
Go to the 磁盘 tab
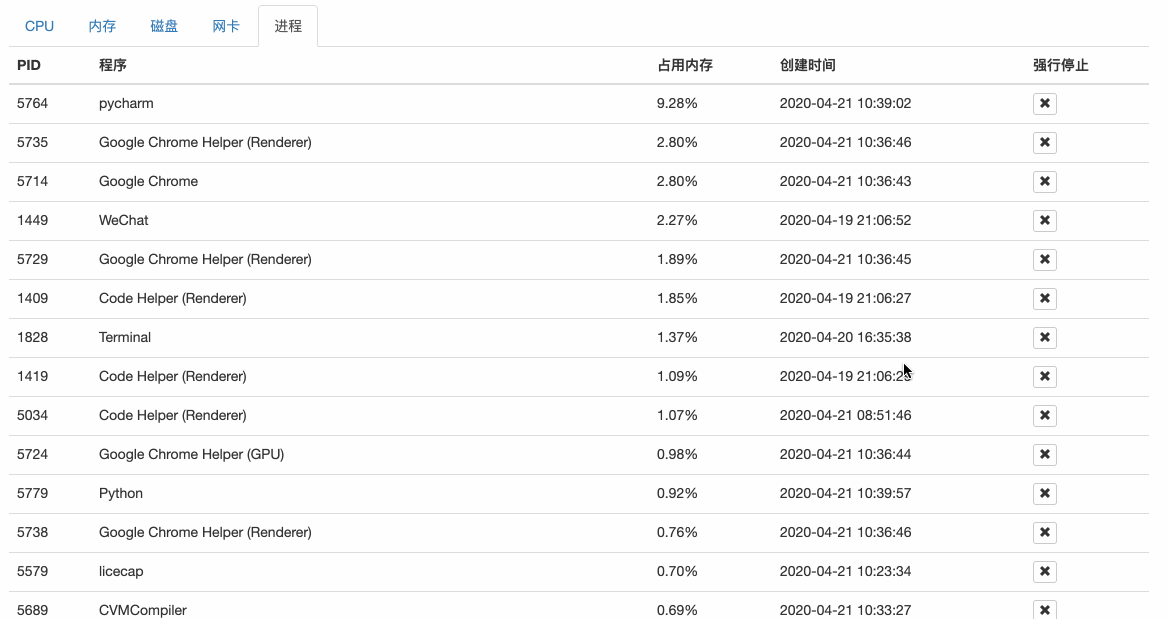coord(164,26)
